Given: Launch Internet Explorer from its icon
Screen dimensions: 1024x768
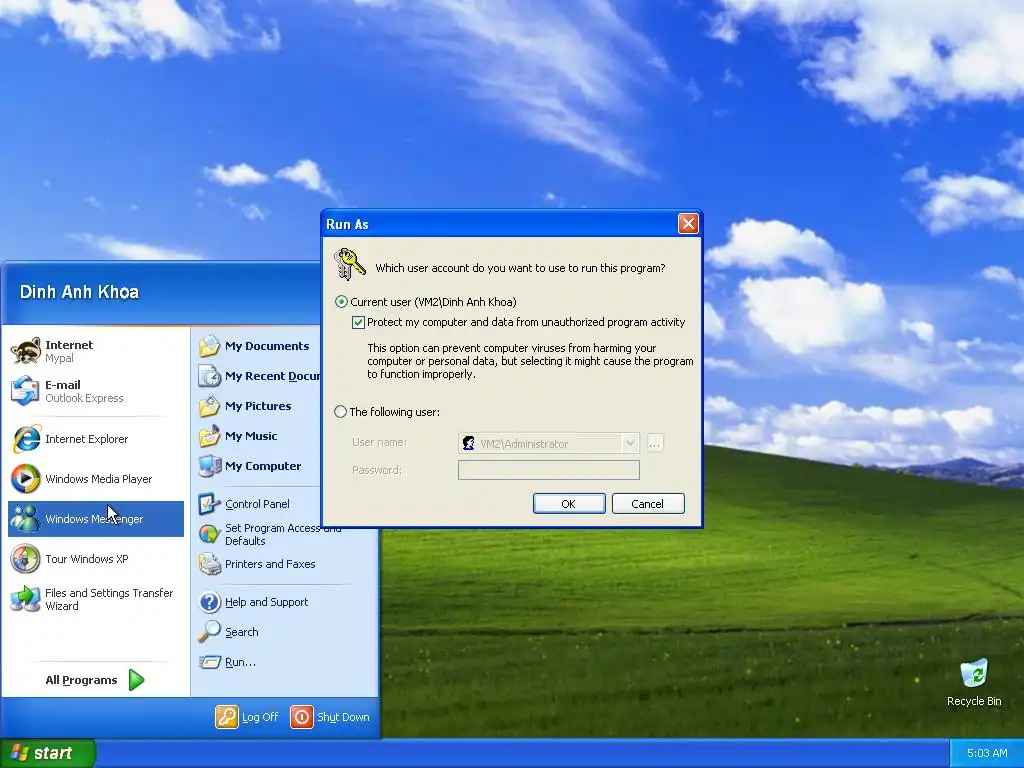Looking at the screenshot, I should [25, 439].
